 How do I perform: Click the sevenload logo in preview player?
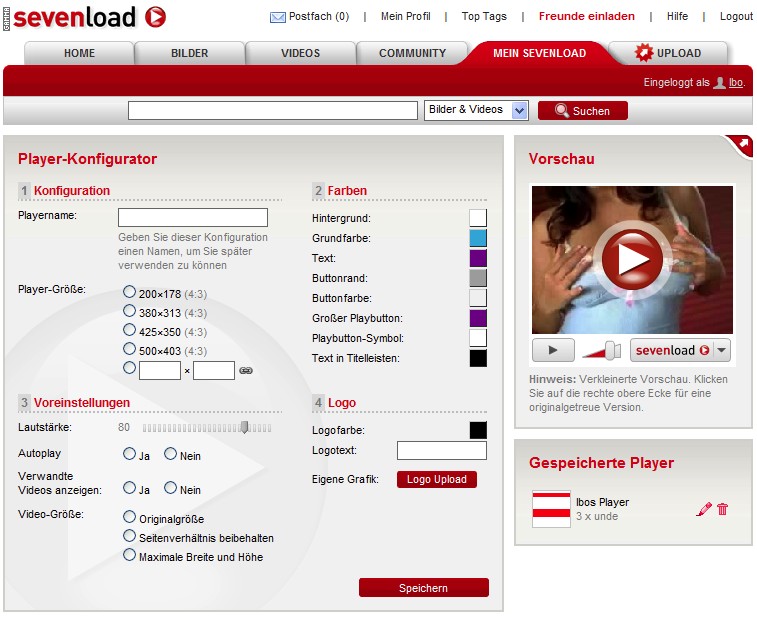pyautogui.click(x=672, y=350)
